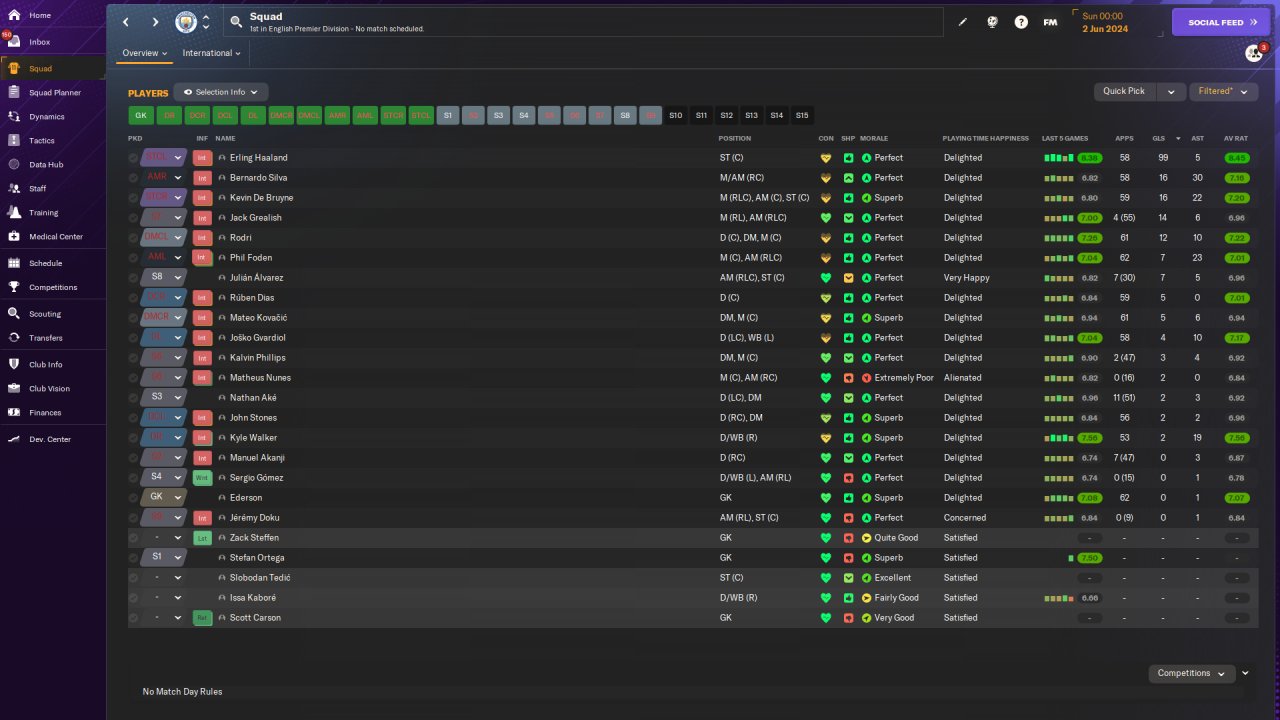Open the Finances section
The width and height of the screenshot is (1280, 720).
click(x=14, y=412)
